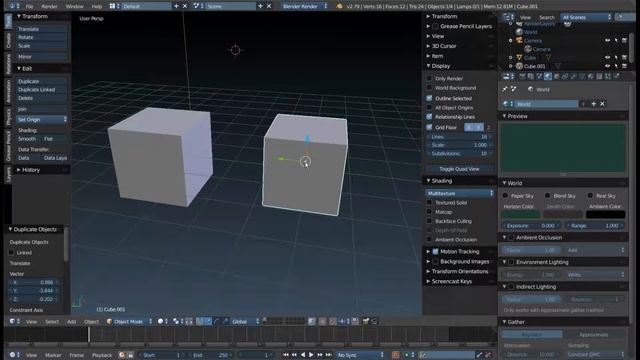Open the Window menu

coord(74,7)
